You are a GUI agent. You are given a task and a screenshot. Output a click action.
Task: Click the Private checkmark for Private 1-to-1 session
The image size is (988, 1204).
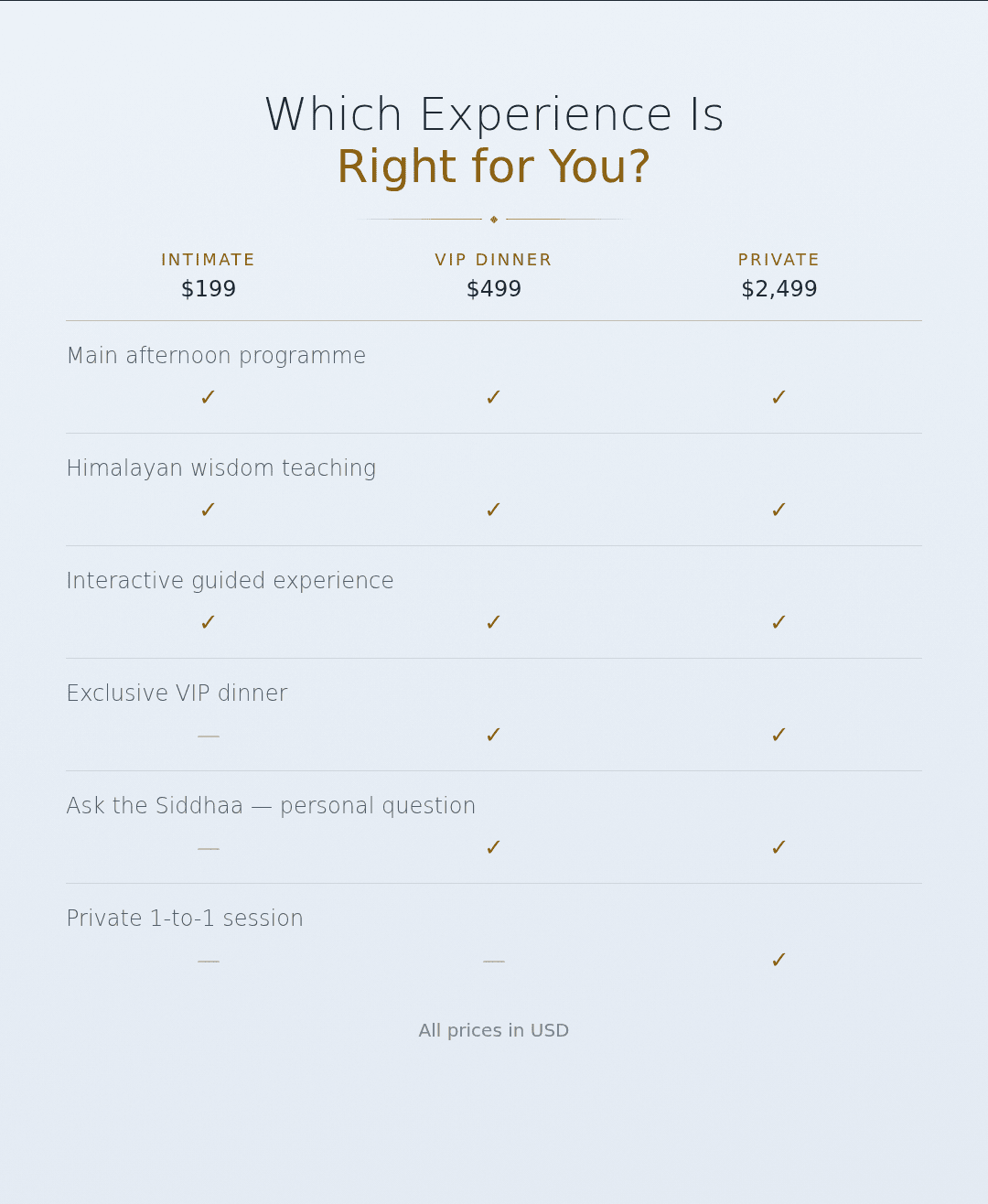click(x=779, y=961)
